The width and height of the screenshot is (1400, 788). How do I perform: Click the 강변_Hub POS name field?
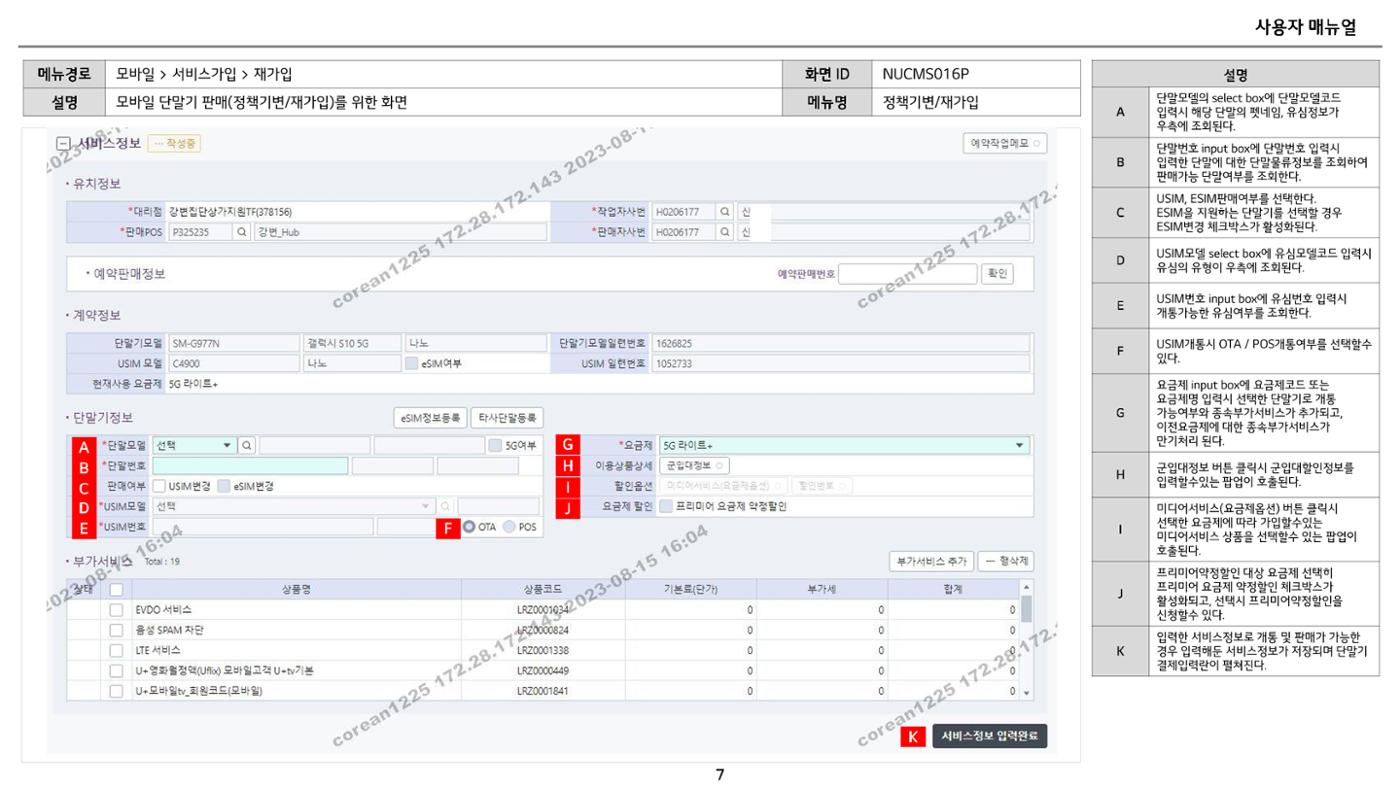[400, 232]
